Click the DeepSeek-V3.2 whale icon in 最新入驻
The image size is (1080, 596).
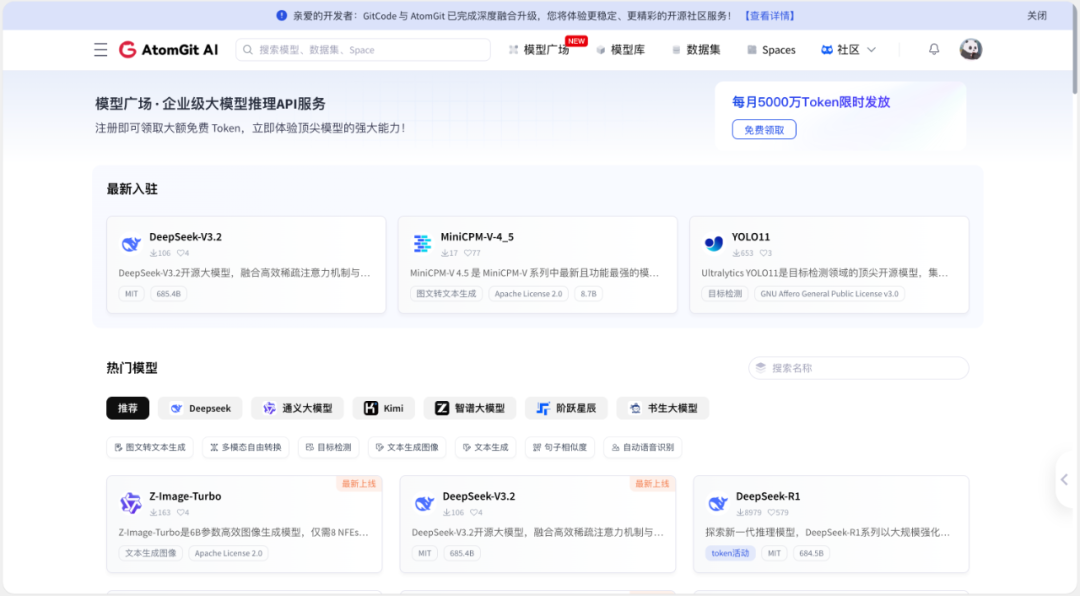tap(131, 243)
